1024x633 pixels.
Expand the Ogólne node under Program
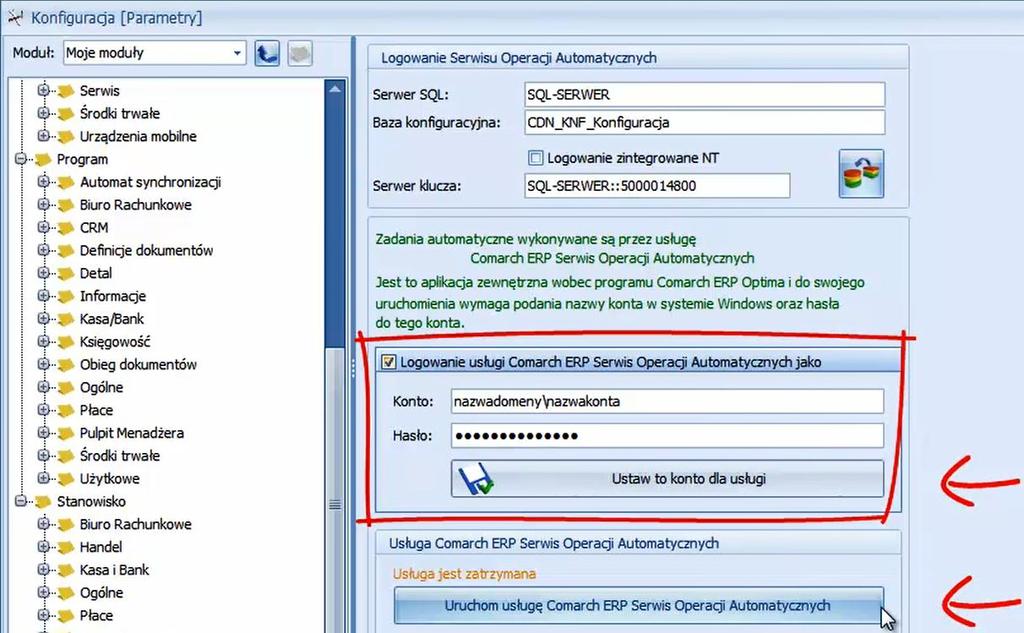coord(44,387)
